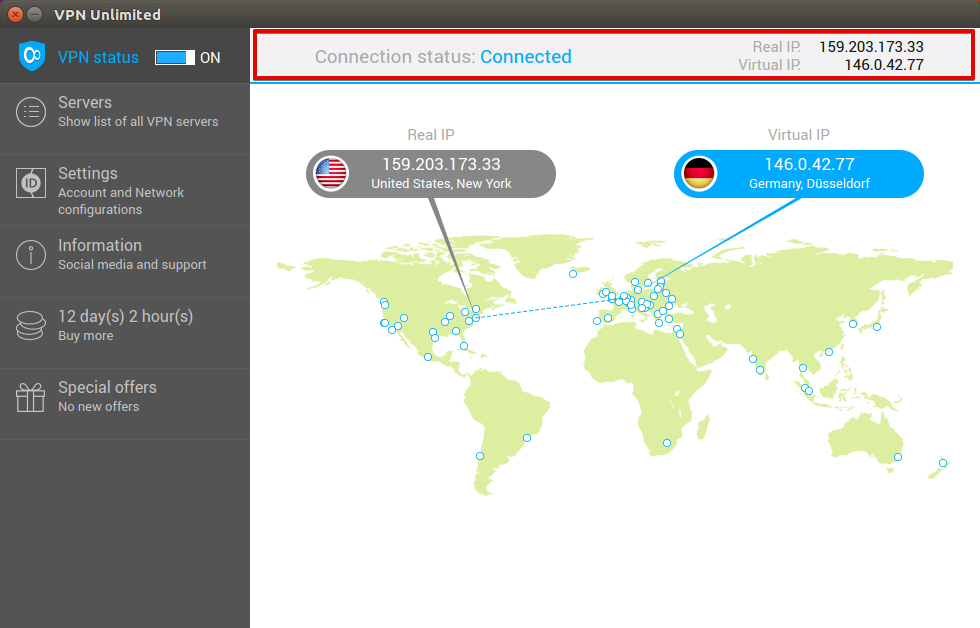This screenshot has width=980, height=628.
Task: Select the Iceland server dot on map
Action: tap(573, 274)
